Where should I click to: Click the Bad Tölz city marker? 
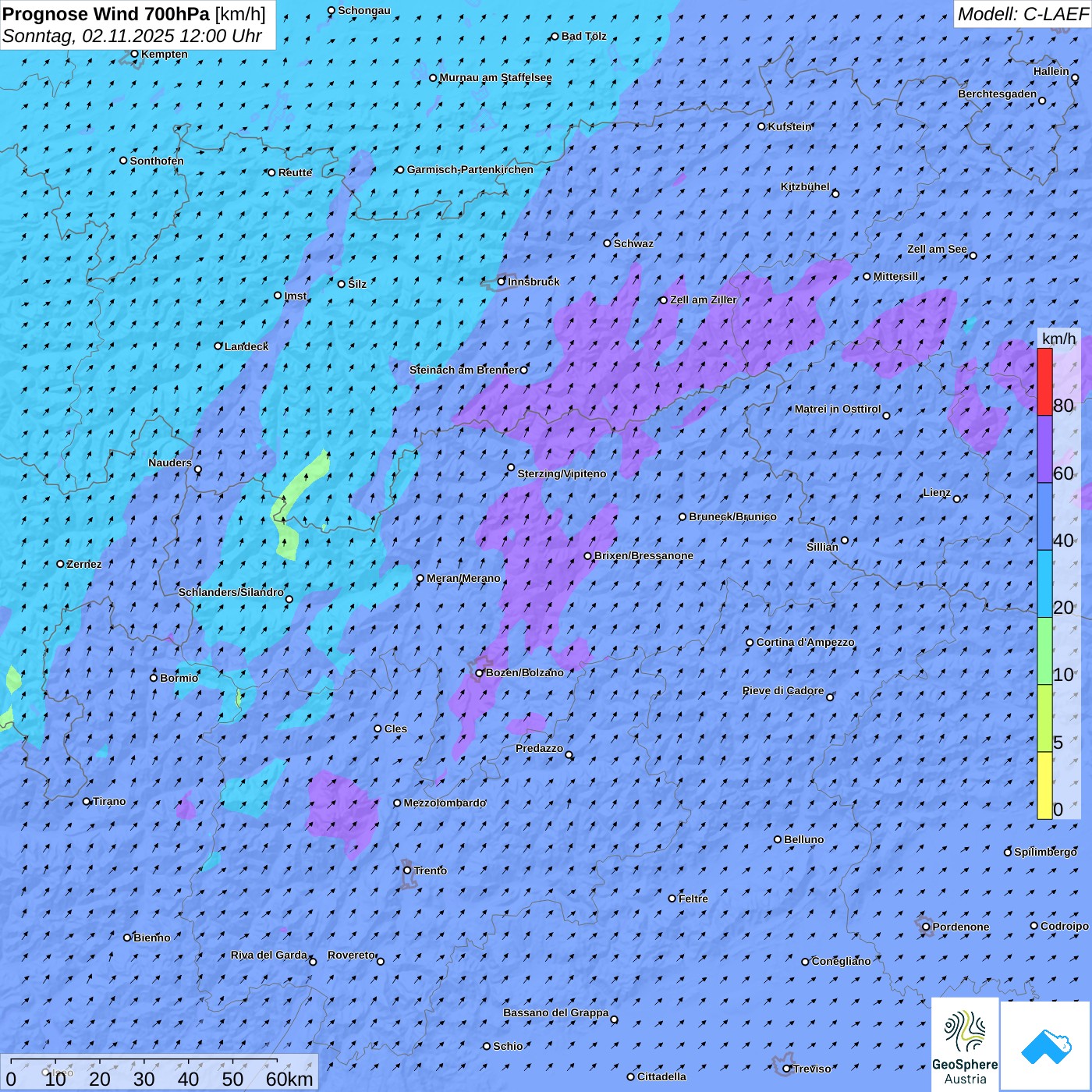point(555,37)
